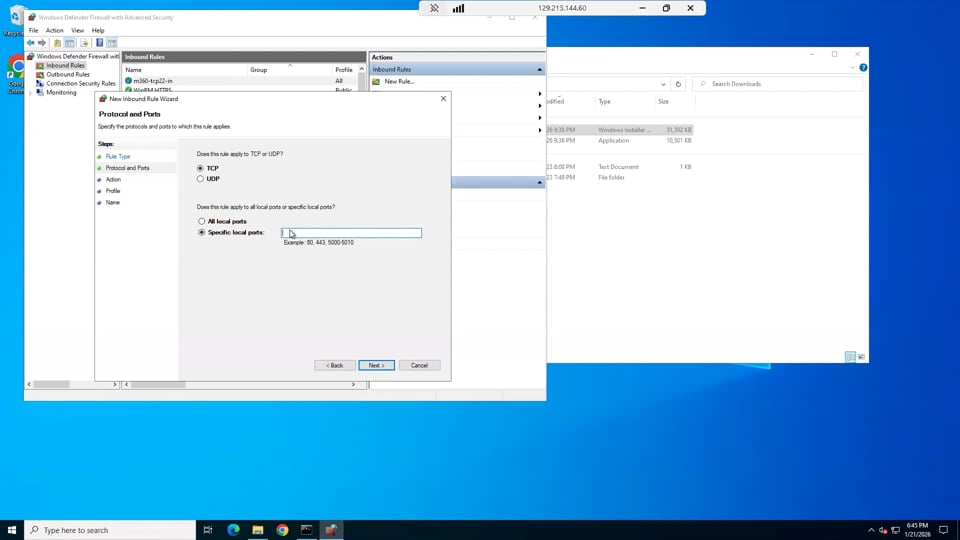Click the Forward arrow in the toolbar
Viewport: 960px width, 540px height.
click(42, 43)
